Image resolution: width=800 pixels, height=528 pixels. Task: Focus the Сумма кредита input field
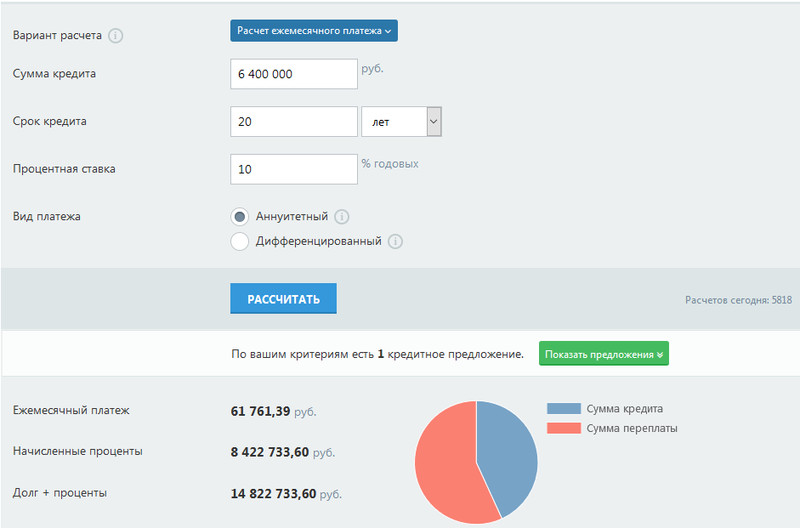click(x=293, y=74)
